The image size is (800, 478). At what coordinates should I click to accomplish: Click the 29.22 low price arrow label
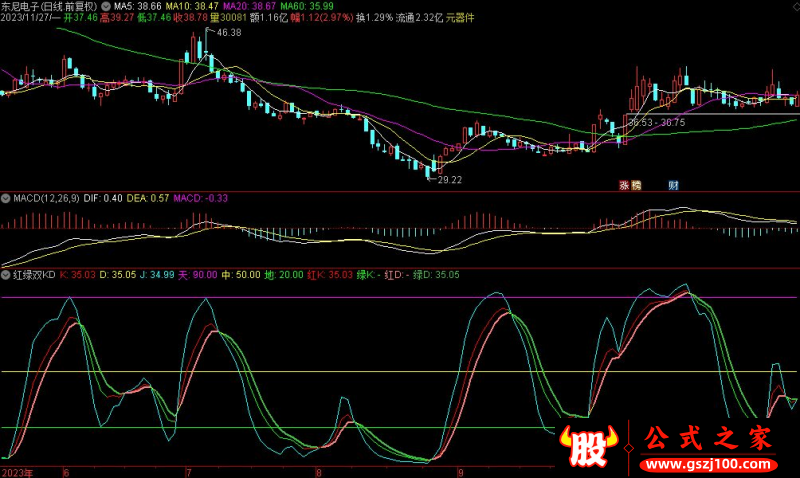click(447, 180)
